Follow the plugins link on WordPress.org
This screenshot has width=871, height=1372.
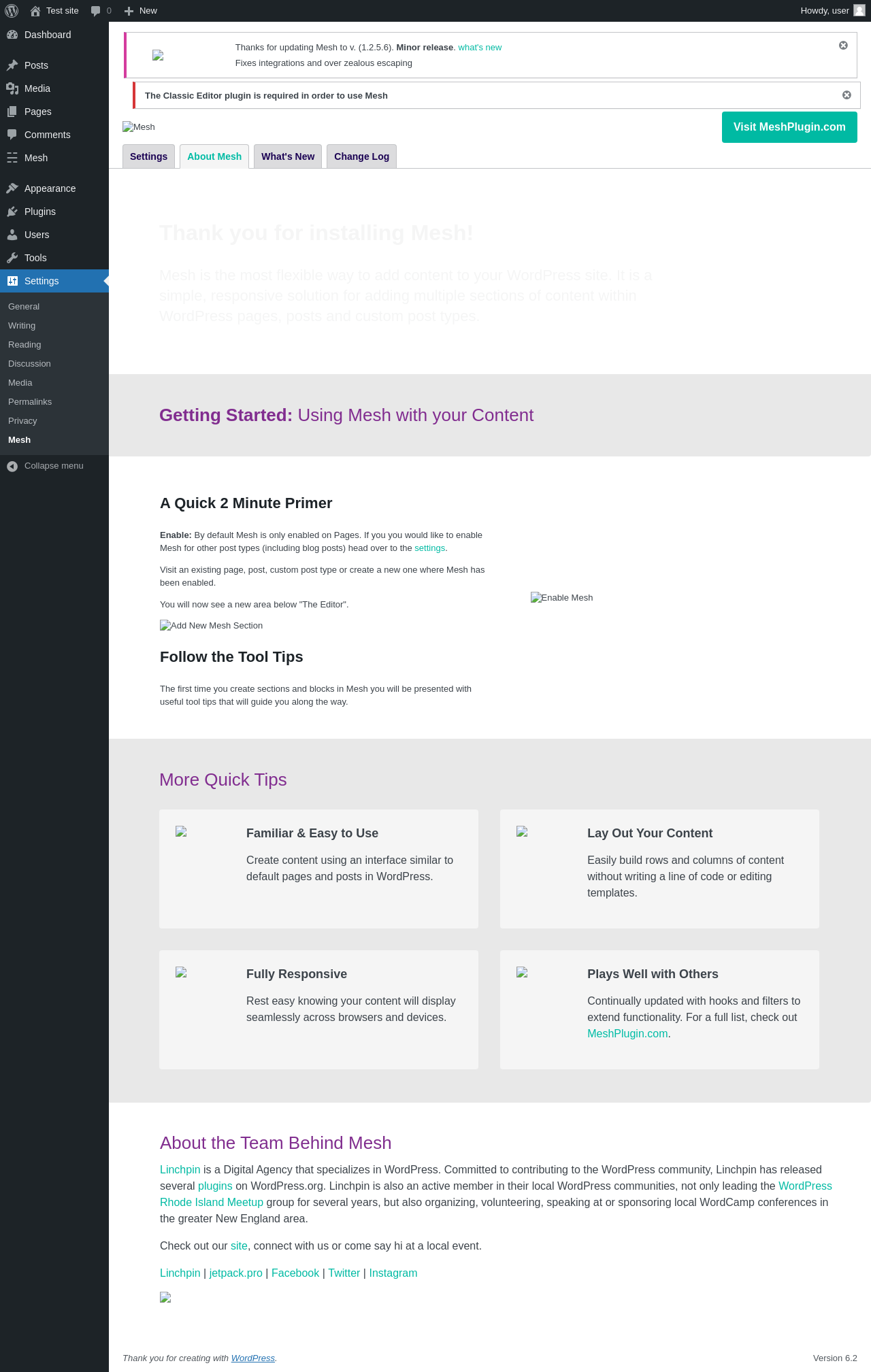click(215, 1186)
